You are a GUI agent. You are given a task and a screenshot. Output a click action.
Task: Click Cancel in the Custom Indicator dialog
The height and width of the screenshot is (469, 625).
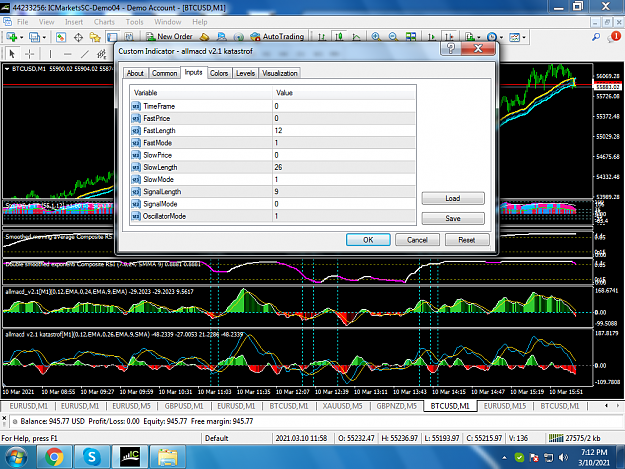pyautogui.click(x=417, y=240)
